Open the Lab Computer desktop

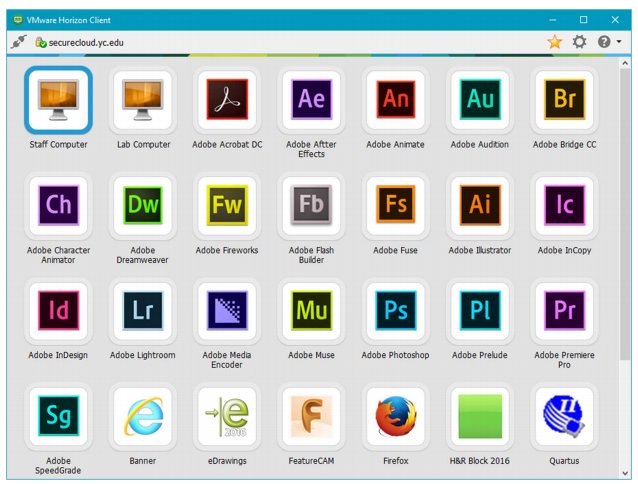pyautogui.click(x=142, y=100)
